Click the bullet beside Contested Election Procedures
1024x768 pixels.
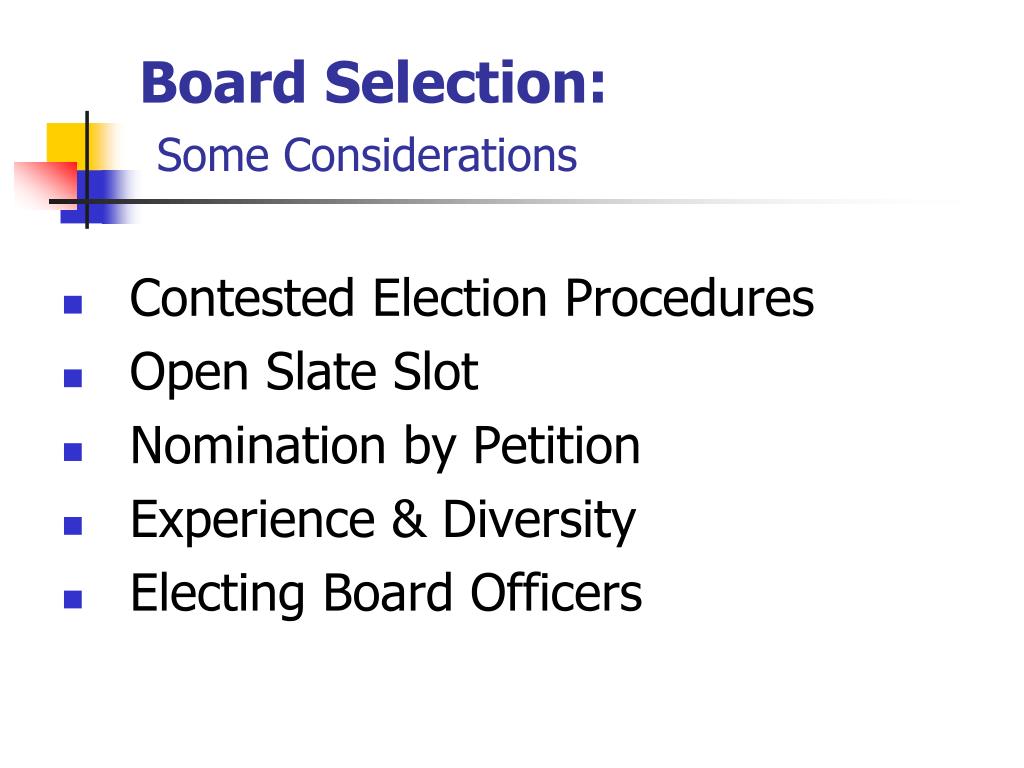(x=72, y=304)
